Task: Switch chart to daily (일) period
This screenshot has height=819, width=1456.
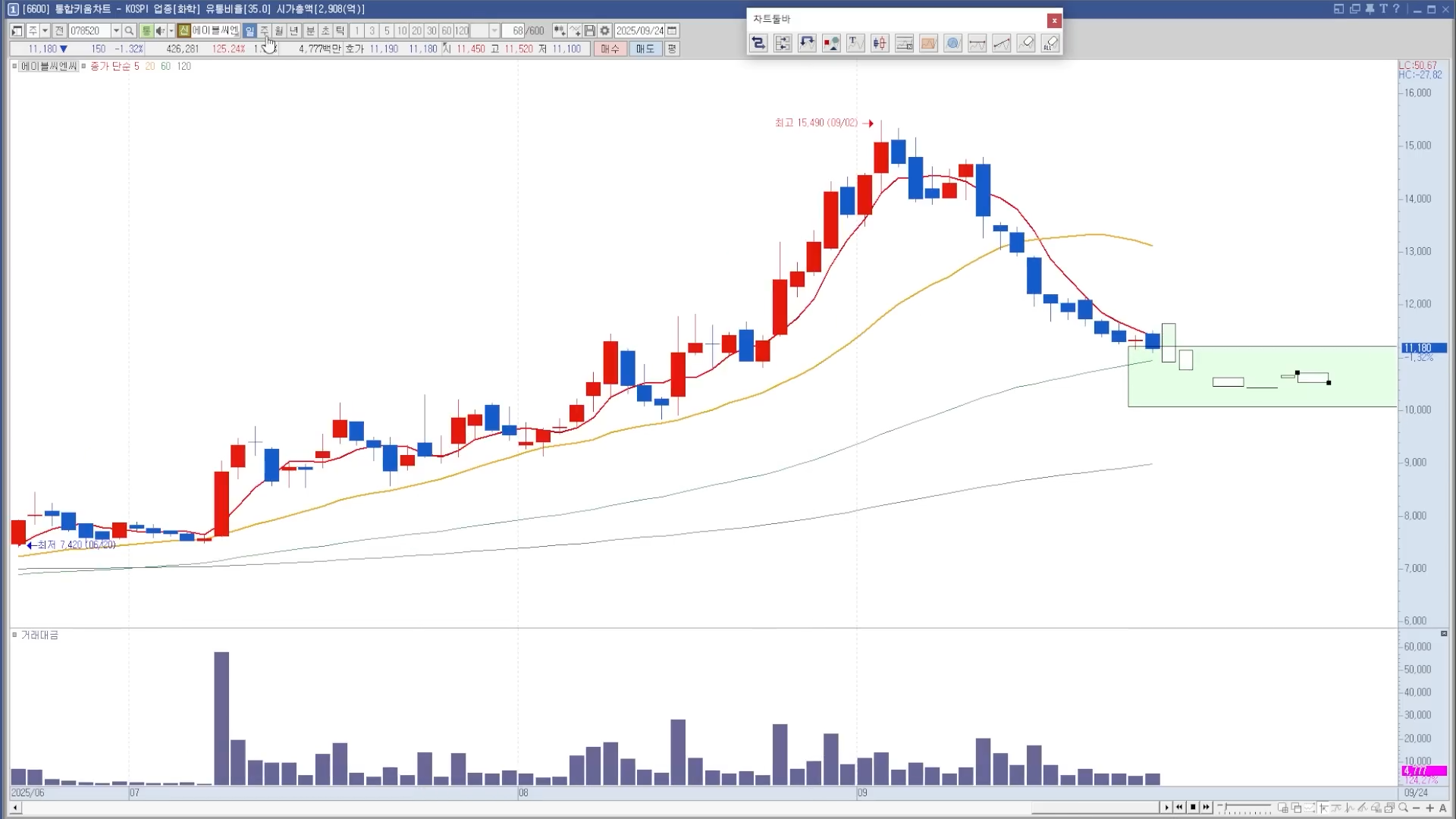Action: point(249,31)
